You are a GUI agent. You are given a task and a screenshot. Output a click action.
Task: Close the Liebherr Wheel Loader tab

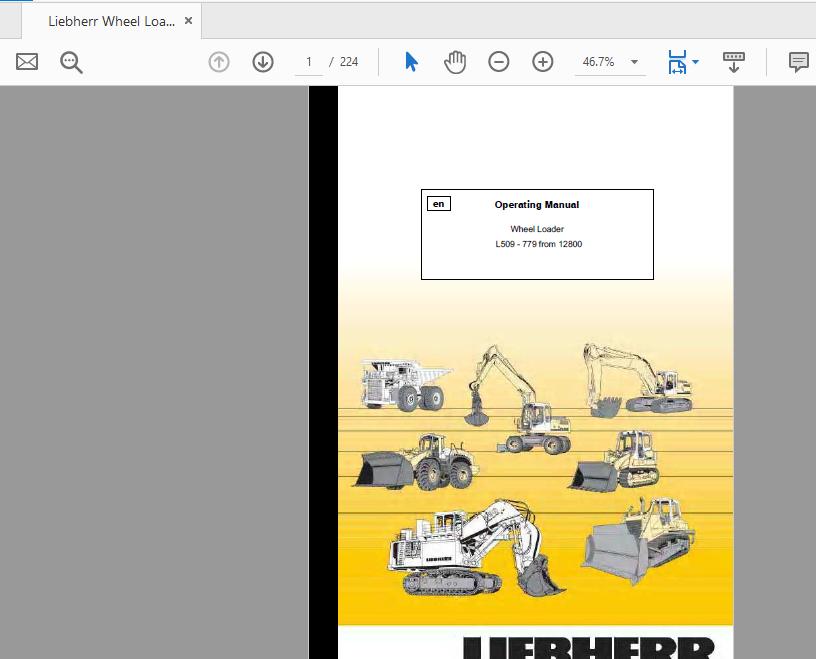coord(188,21)
